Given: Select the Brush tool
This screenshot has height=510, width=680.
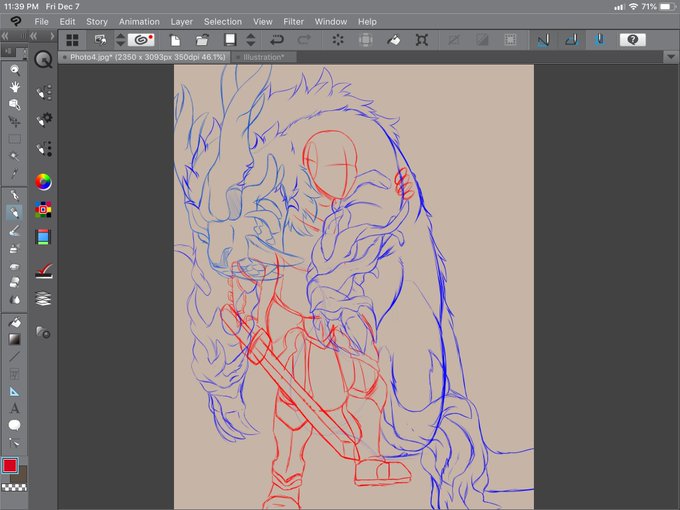Looking at the screenshot, I should coord(14,230).
